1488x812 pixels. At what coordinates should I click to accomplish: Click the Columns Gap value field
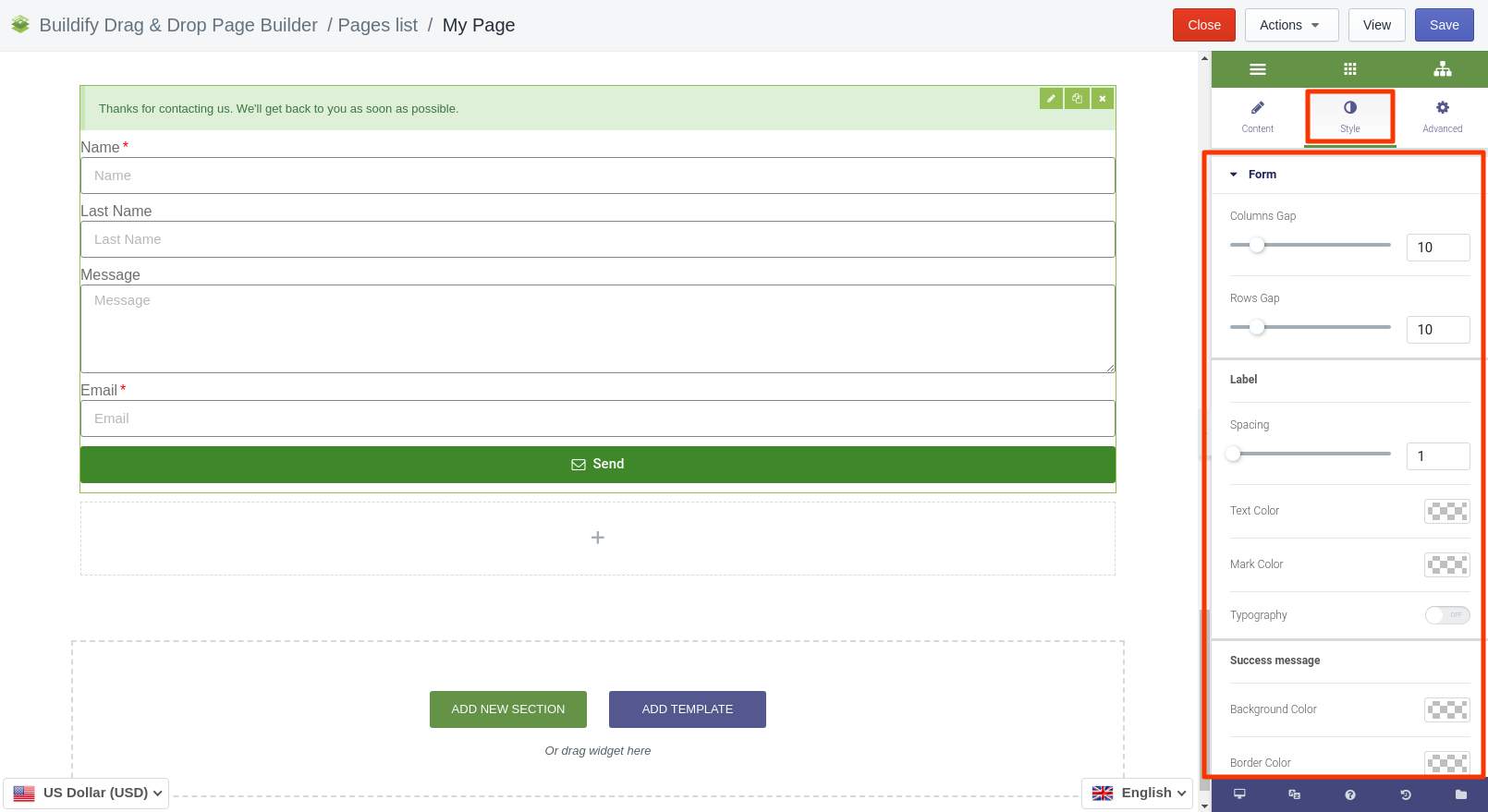tap(1438, 248)
